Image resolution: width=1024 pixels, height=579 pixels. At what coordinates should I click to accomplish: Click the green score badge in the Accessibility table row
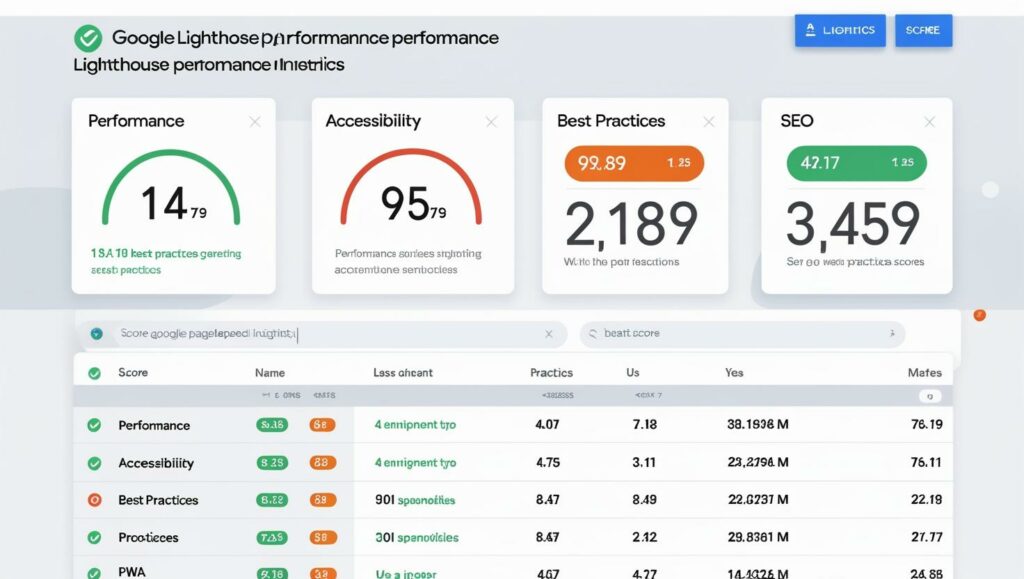coord(272,463)
